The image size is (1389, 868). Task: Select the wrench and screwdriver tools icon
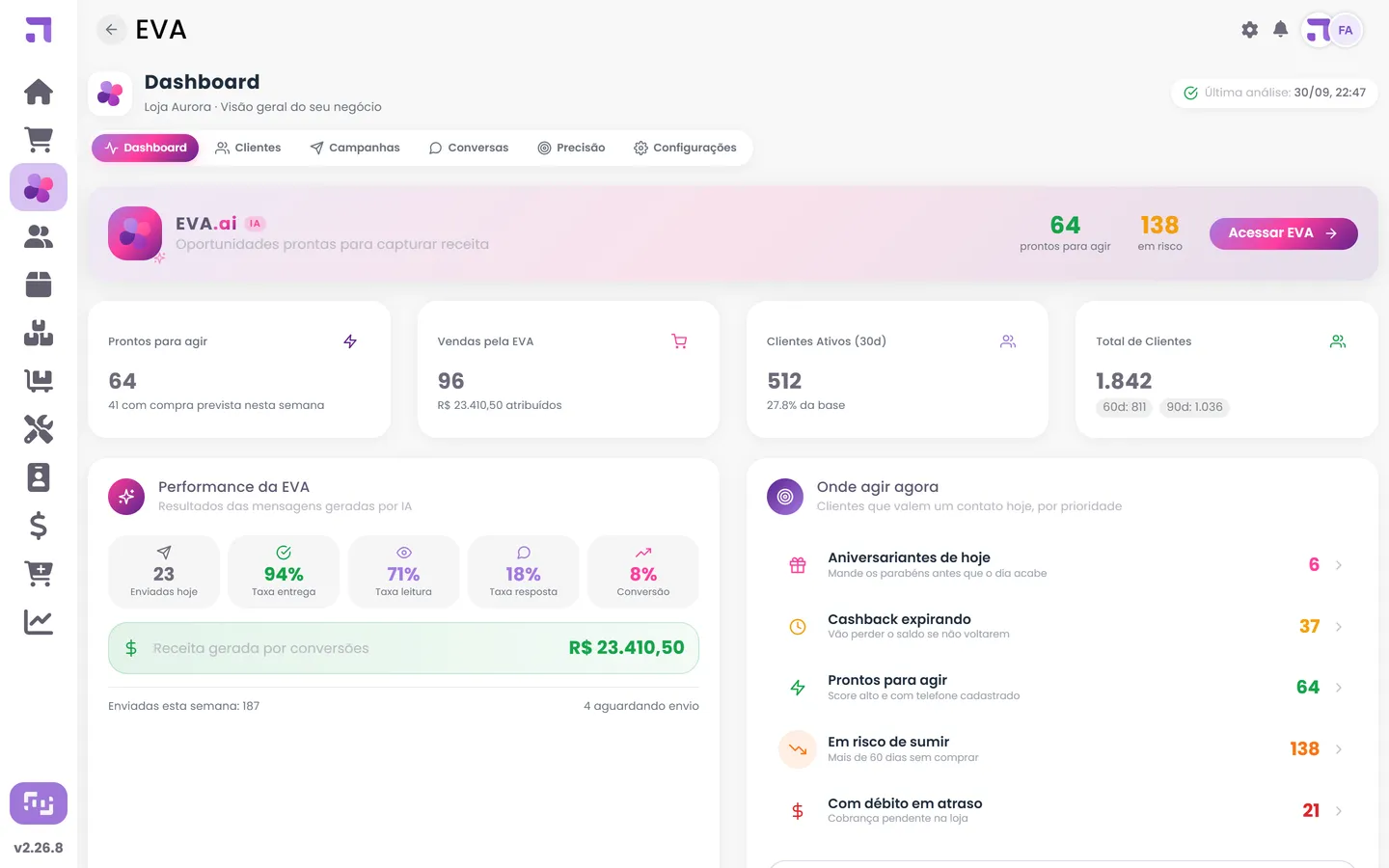39,429
